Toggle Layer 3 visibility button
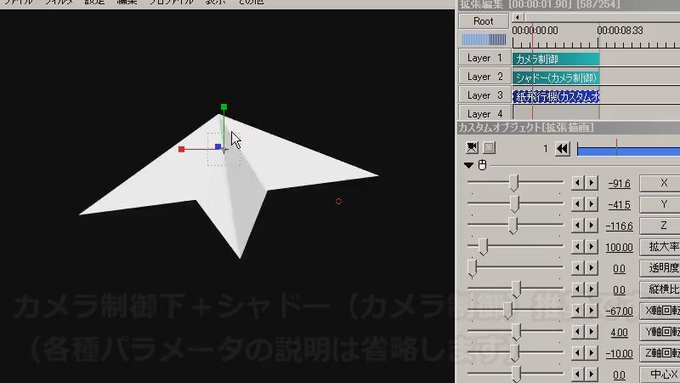Viewport: 680px width, 383px height. tap(484, 95)
